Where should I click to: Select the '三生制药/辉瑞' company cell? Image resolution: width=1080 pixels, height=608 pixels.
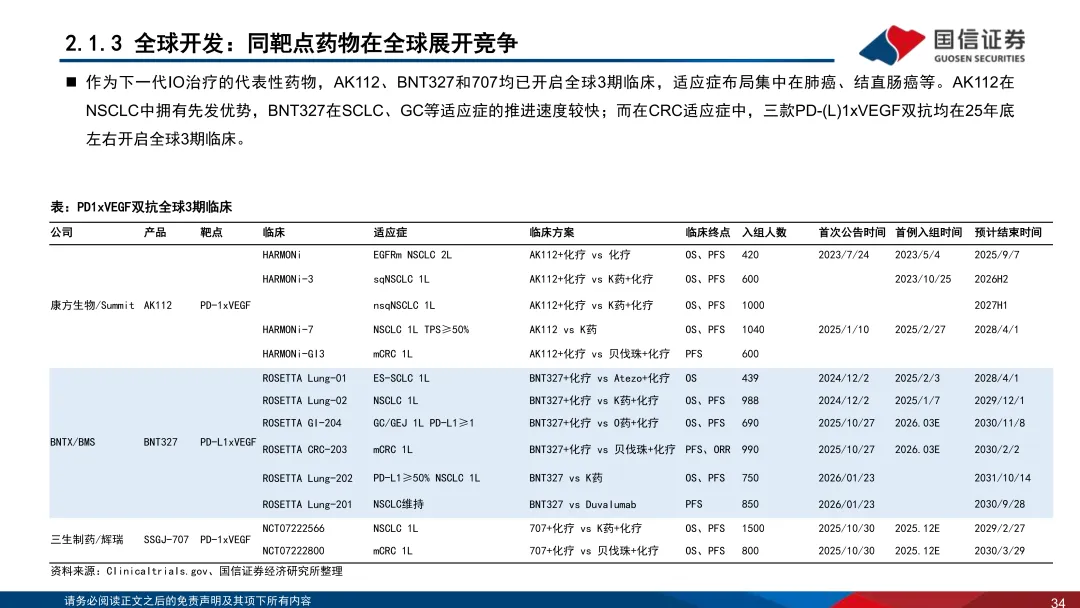[x=87, y=539]
